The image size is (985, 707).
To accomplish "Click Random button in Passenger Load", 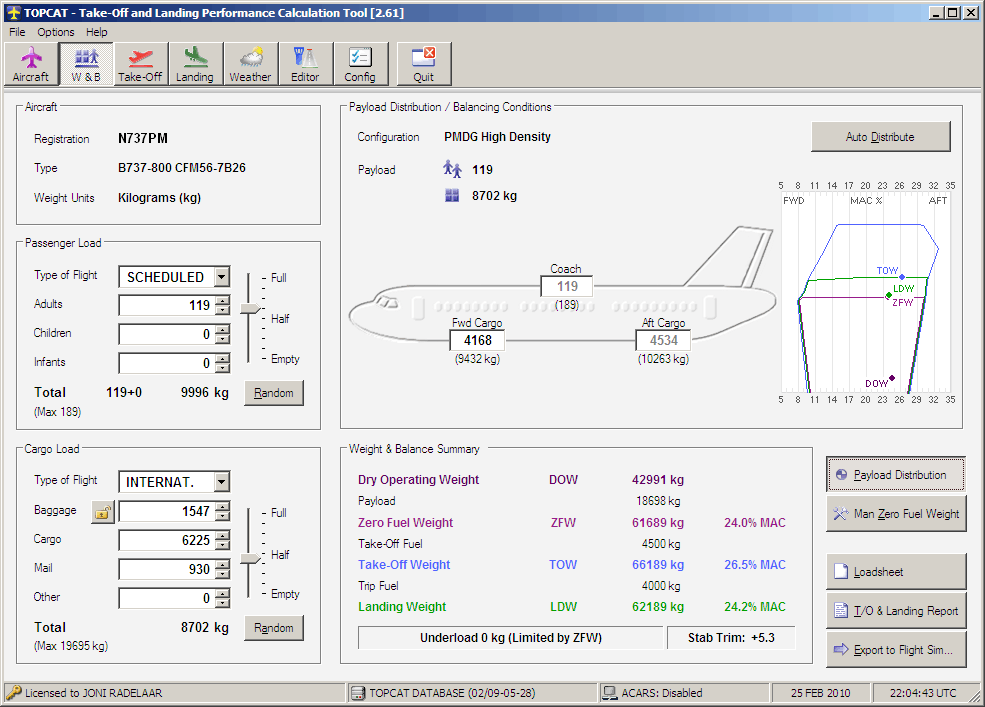I will pyautogui.click(x=273, y=393).
